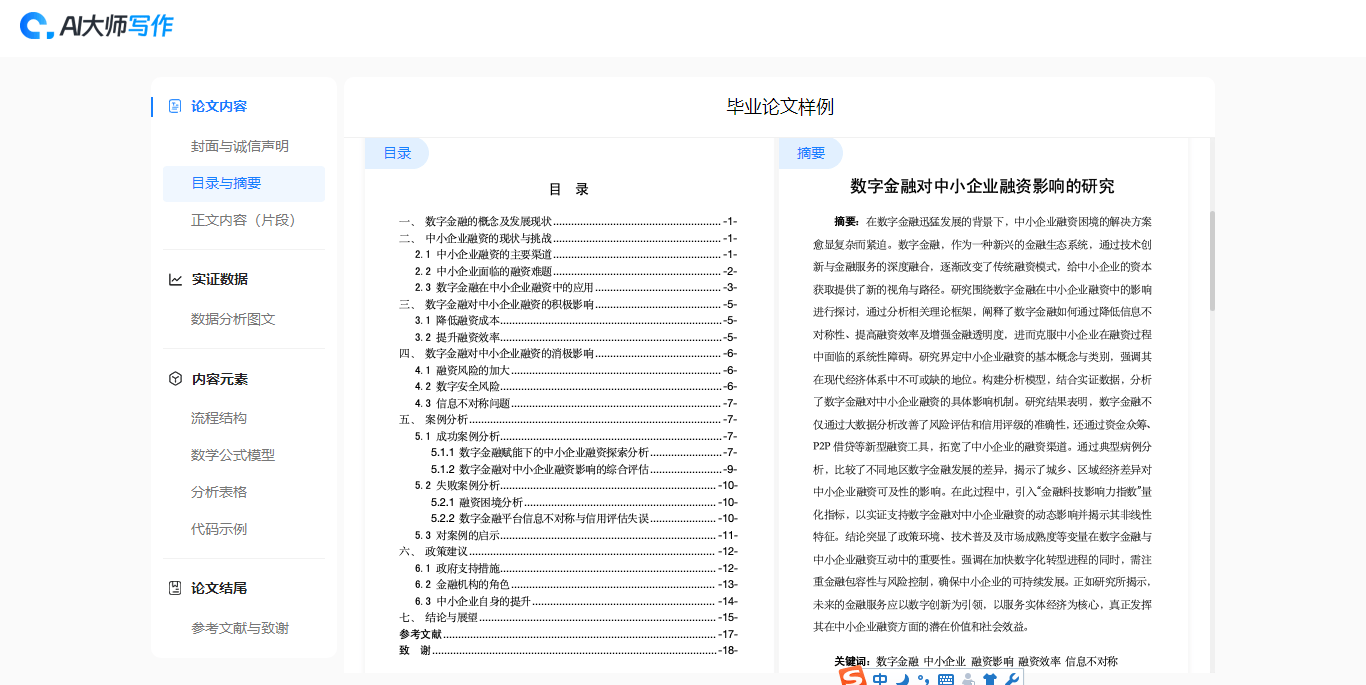Go to 正文内容（片段） section

tap(243, 220)
